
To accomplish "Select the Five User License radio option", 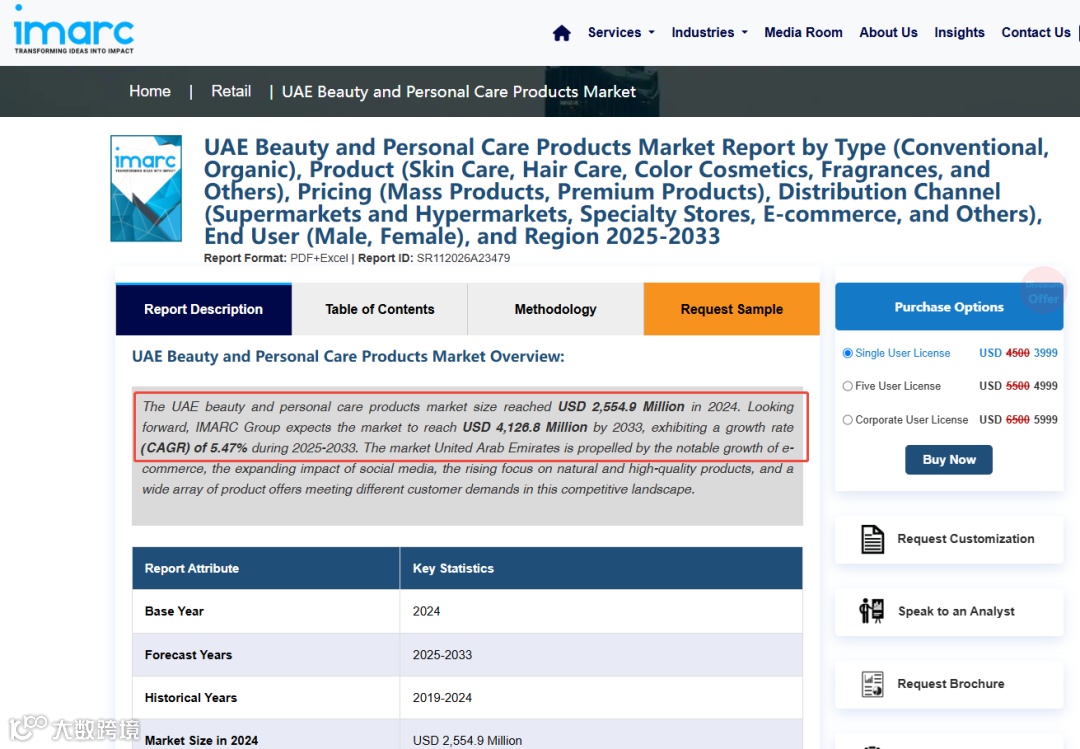I will [847, 387].
